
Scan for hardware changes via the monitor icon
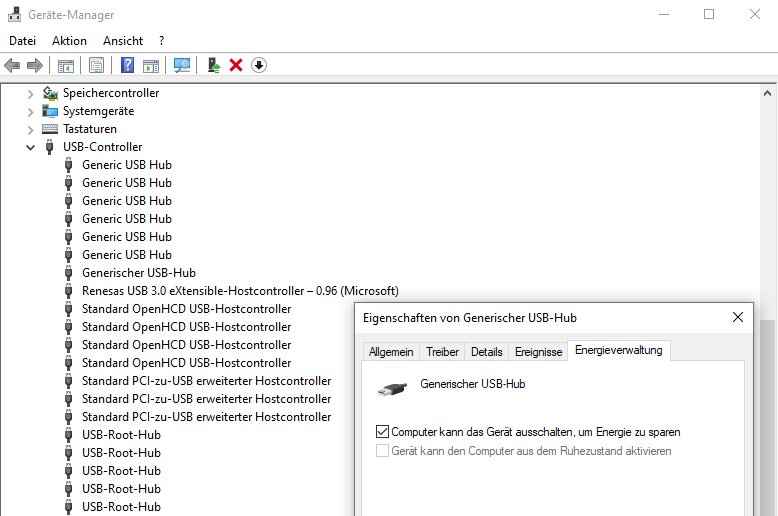[182, 65]
